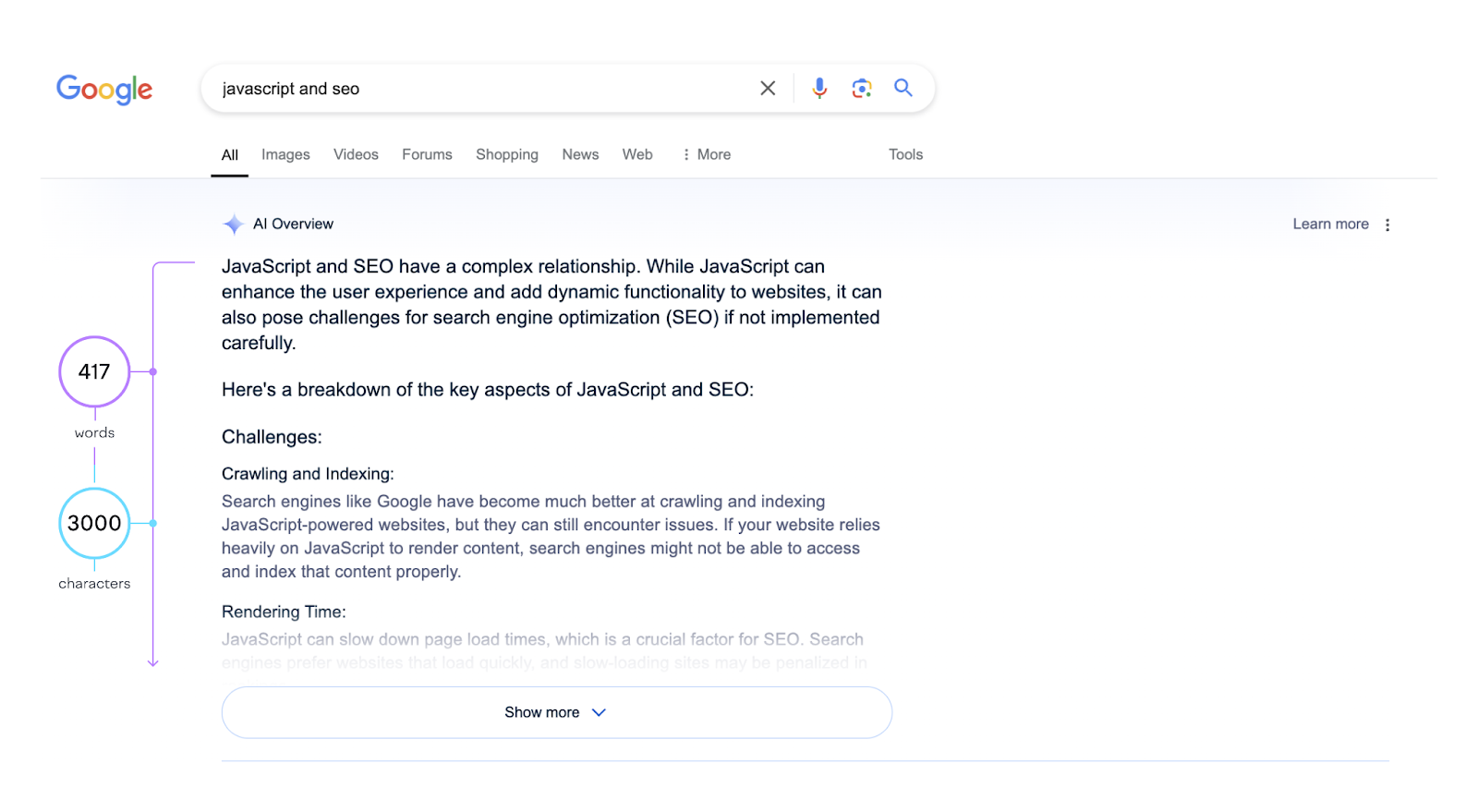Screen dimensions: 1478x812
Task: Start voice search with the microphone icon
Action: (x=819, y=89)
